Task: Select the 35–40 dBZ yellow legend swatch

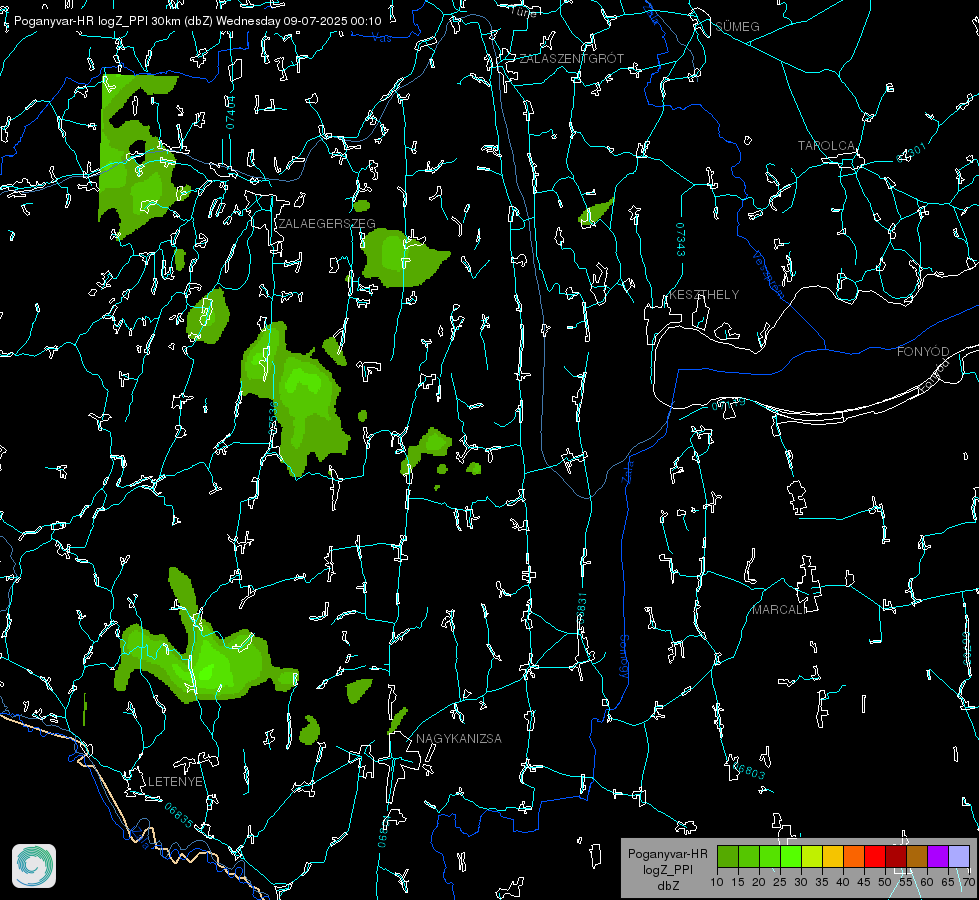Action: click(833, 856)
